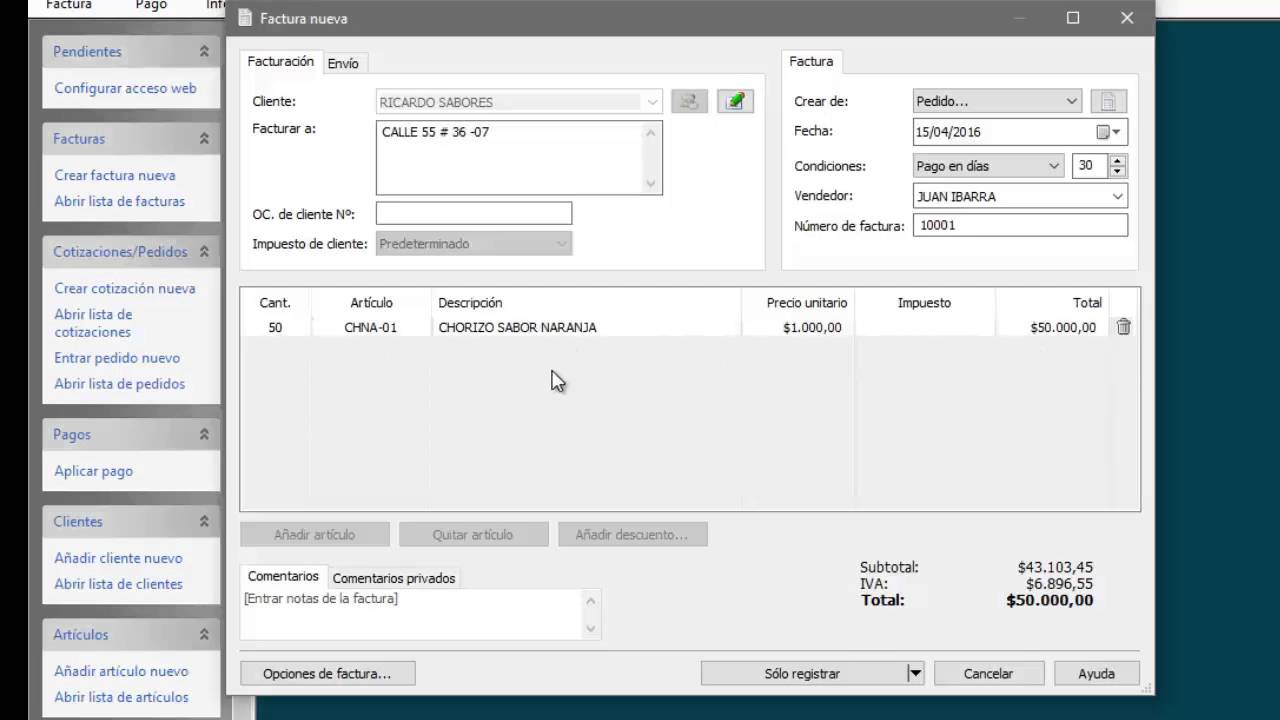This screenshot has width=1280, height=720.
Task: Click Crear cotización nueva link
Action: (x=125, y=288)
